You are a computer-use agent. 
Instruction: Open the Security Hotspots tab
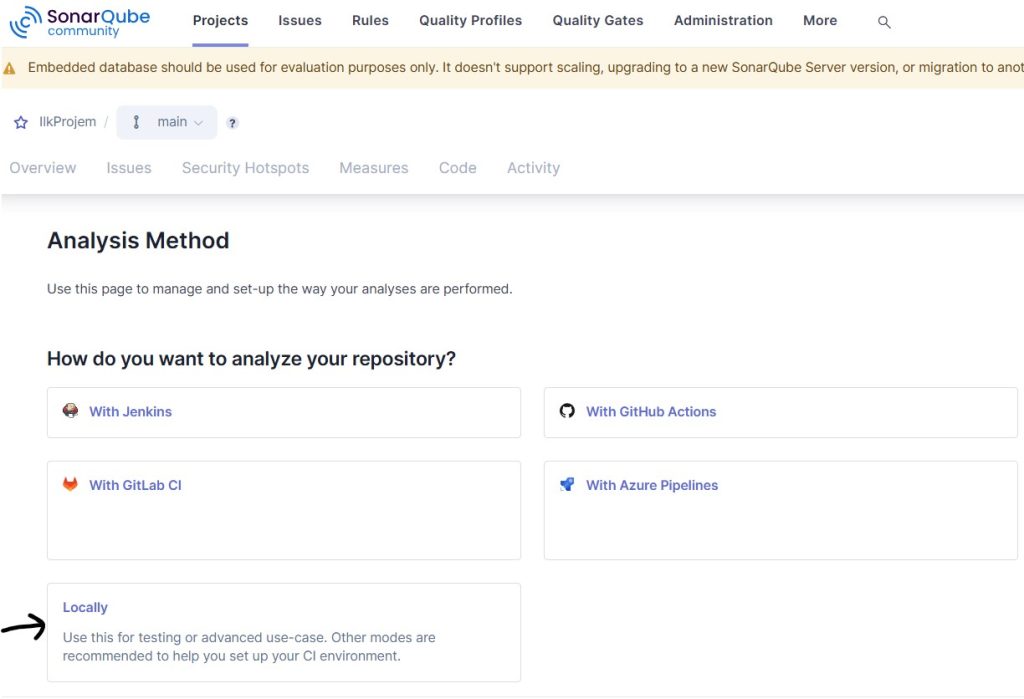pyautogui.click(x=246, y=168)
